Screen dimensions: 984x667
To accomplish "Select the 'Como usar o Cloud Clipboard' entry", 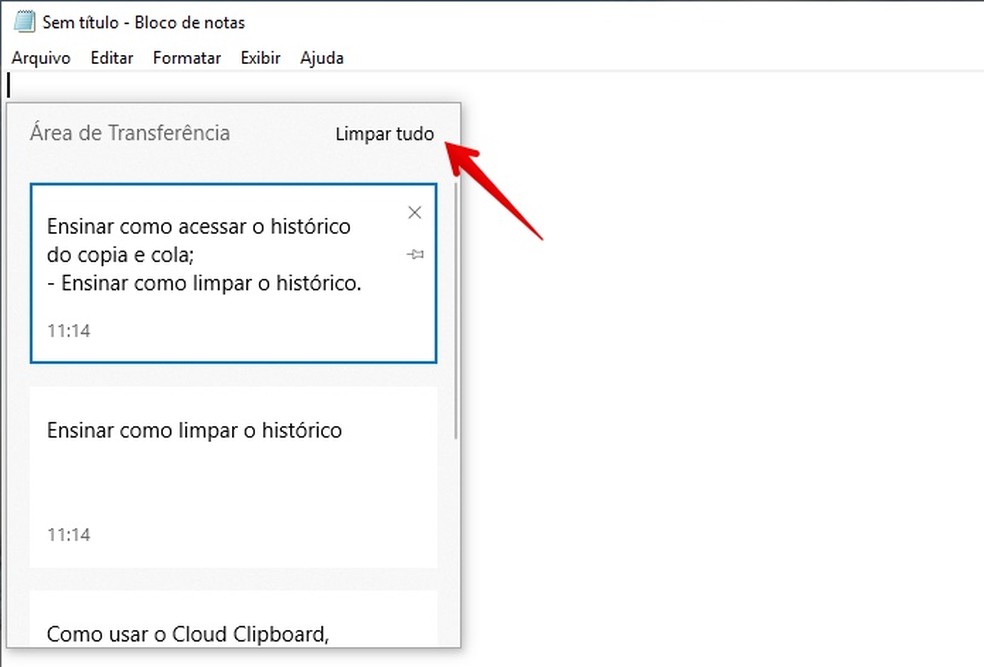I will (x=233, y=618).
